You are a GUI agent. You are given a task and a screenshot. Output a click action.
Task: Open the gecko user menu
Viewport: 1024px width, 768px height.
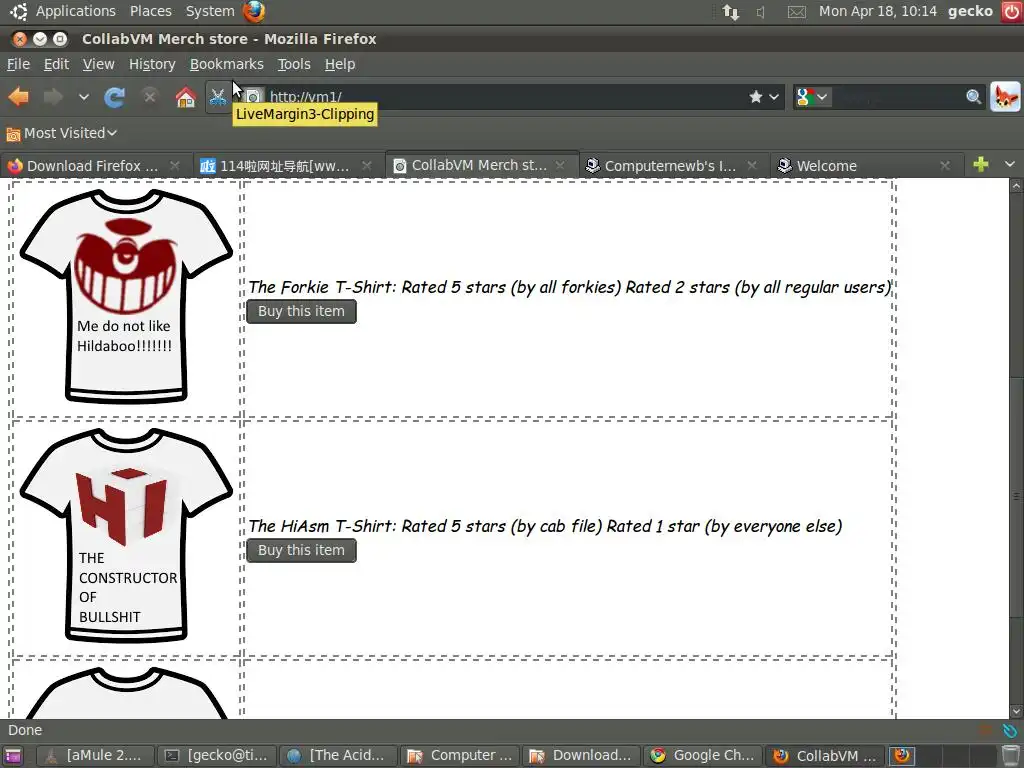[x=970, y=11]
